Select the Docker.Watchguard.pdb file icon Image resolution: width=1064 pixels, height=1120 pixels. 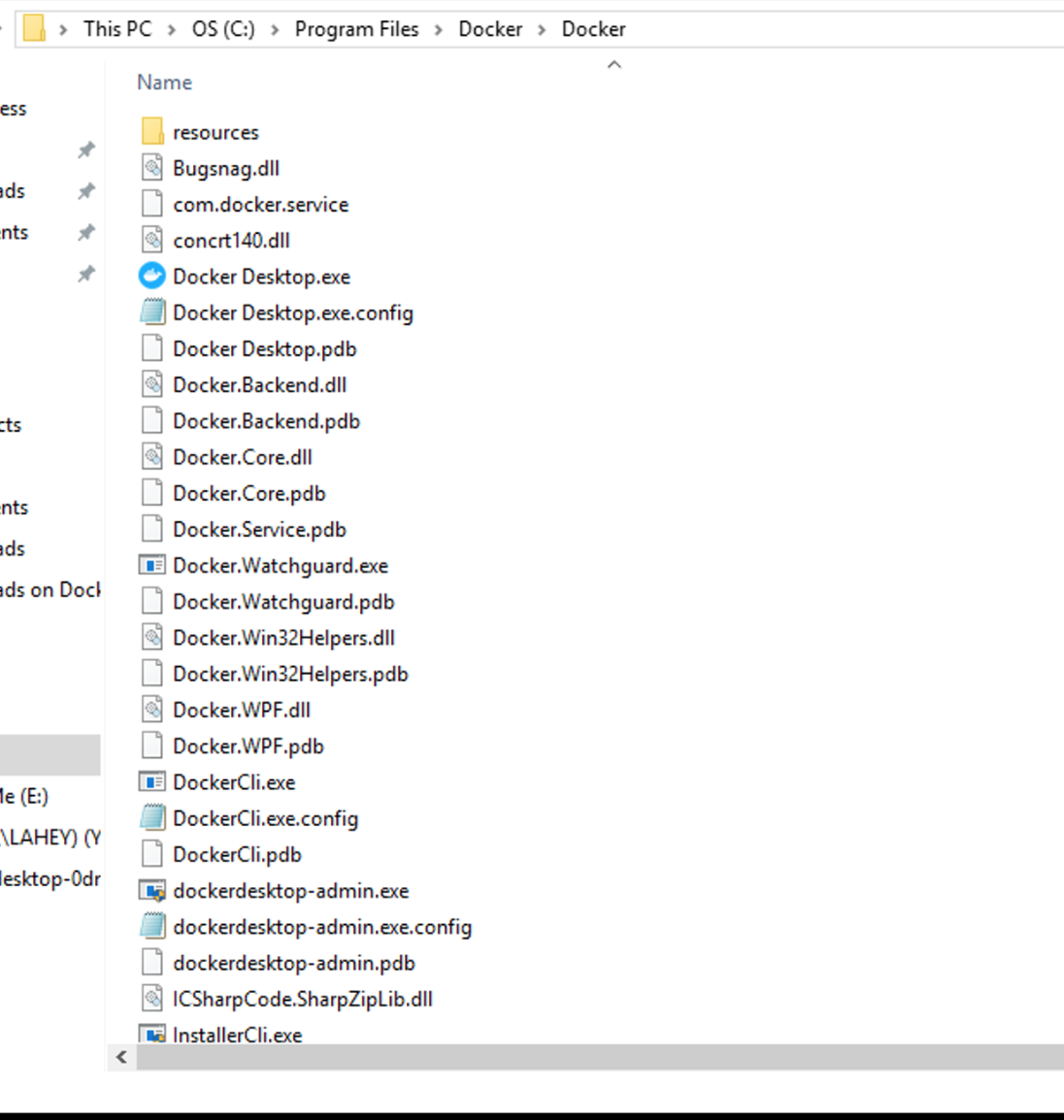pos(152,602)
